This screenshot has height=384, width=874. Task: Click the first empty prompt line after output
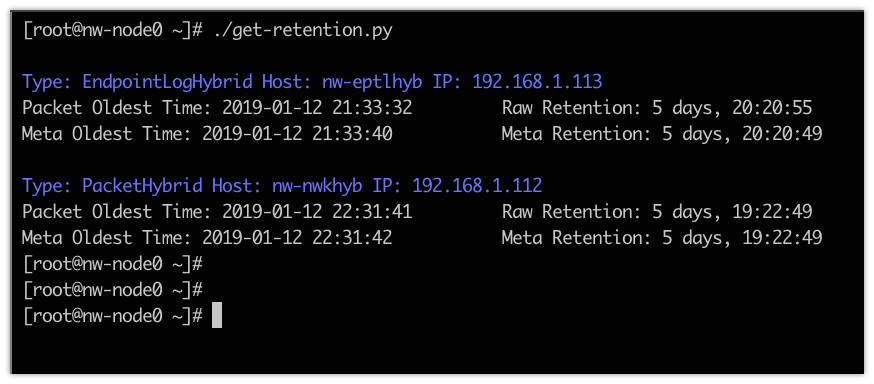click(x=113, y=264)
